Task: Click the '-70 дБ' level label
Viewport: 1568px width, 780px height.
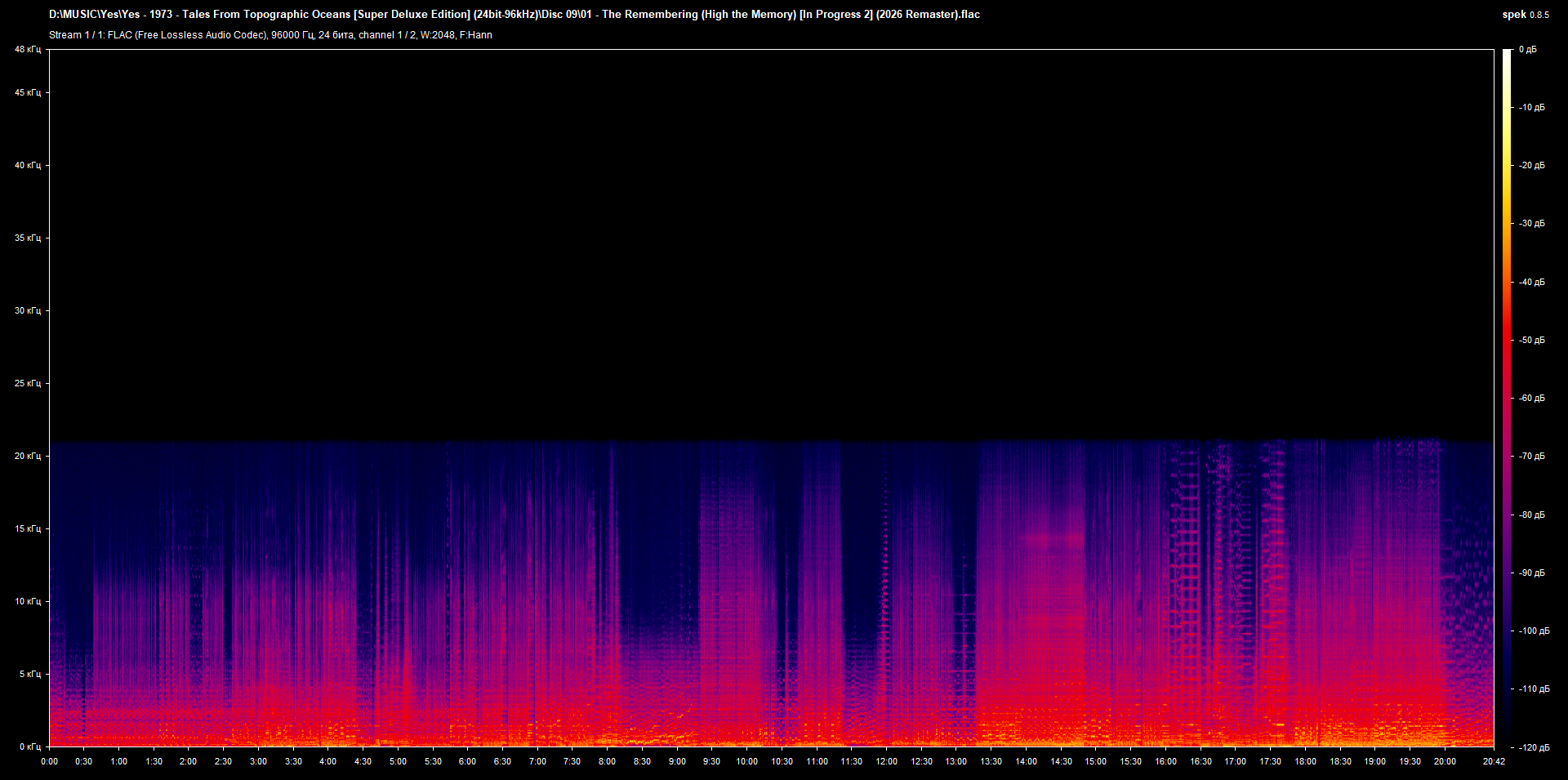Action: pos(1532,456)
